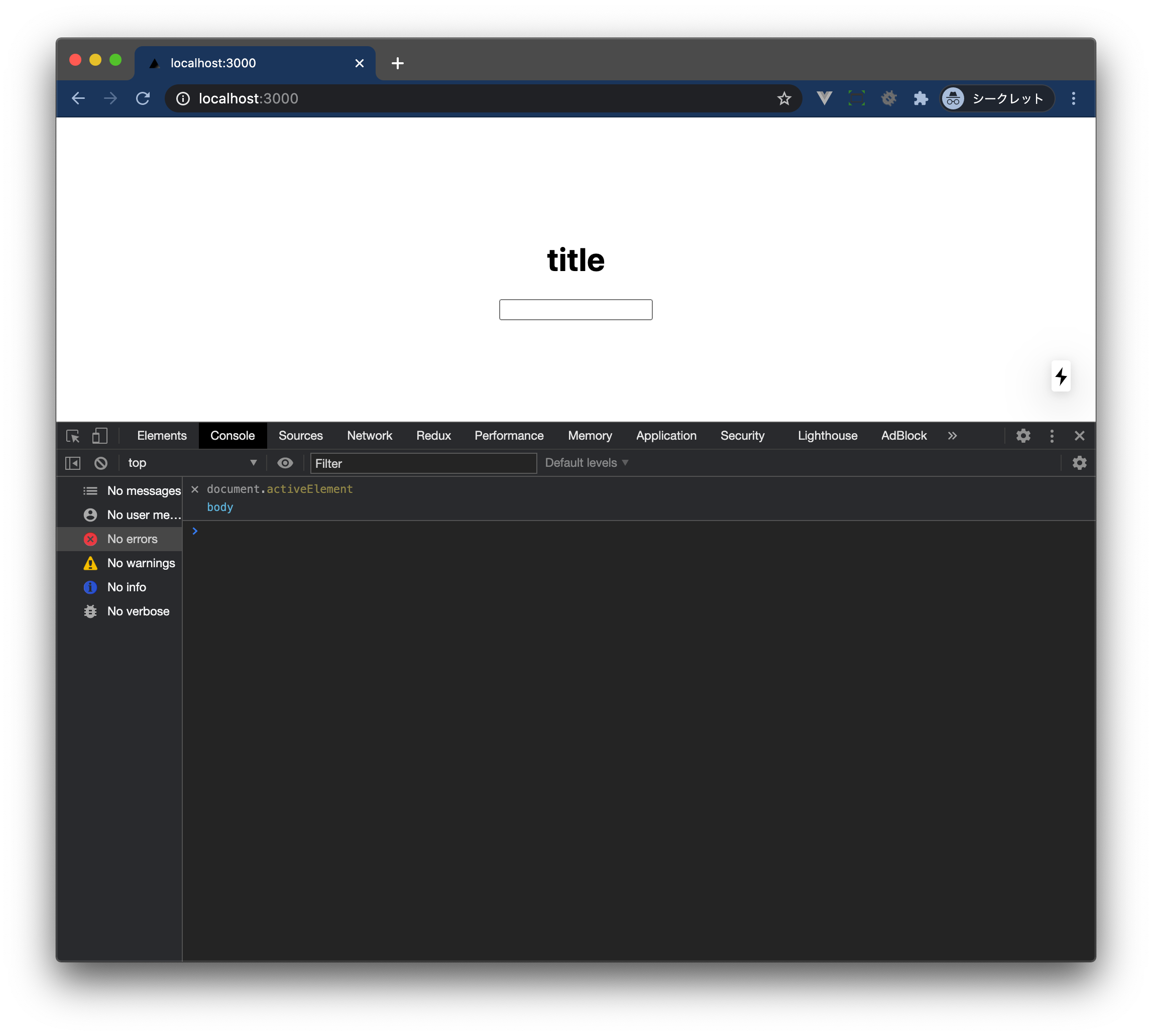This screenshot has width=1152, height=1036.
Task: Bookmark this page with the star icon
Action: point(783,98)
